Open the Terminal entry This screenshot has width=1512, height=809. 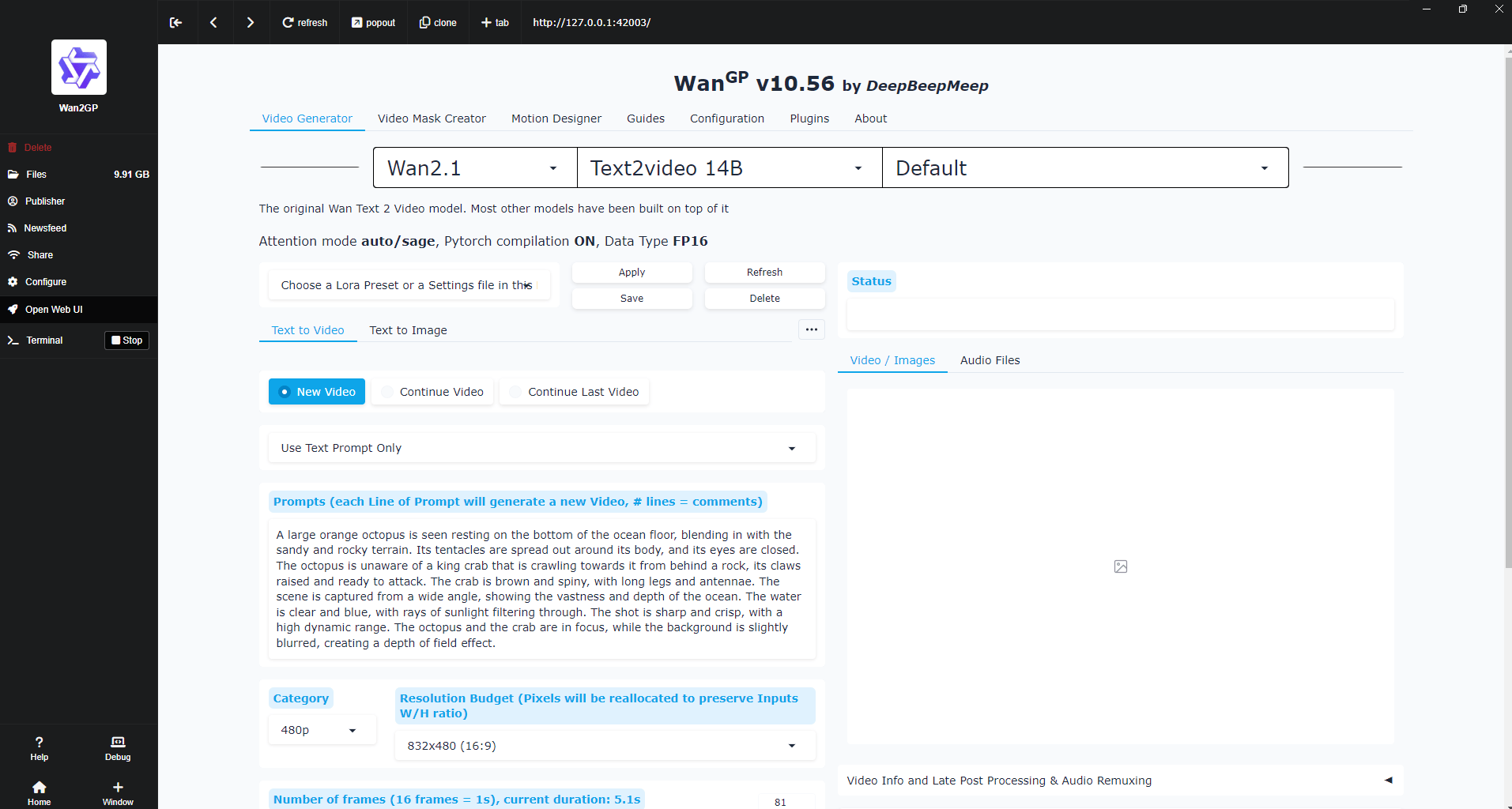tap(44, 341)
